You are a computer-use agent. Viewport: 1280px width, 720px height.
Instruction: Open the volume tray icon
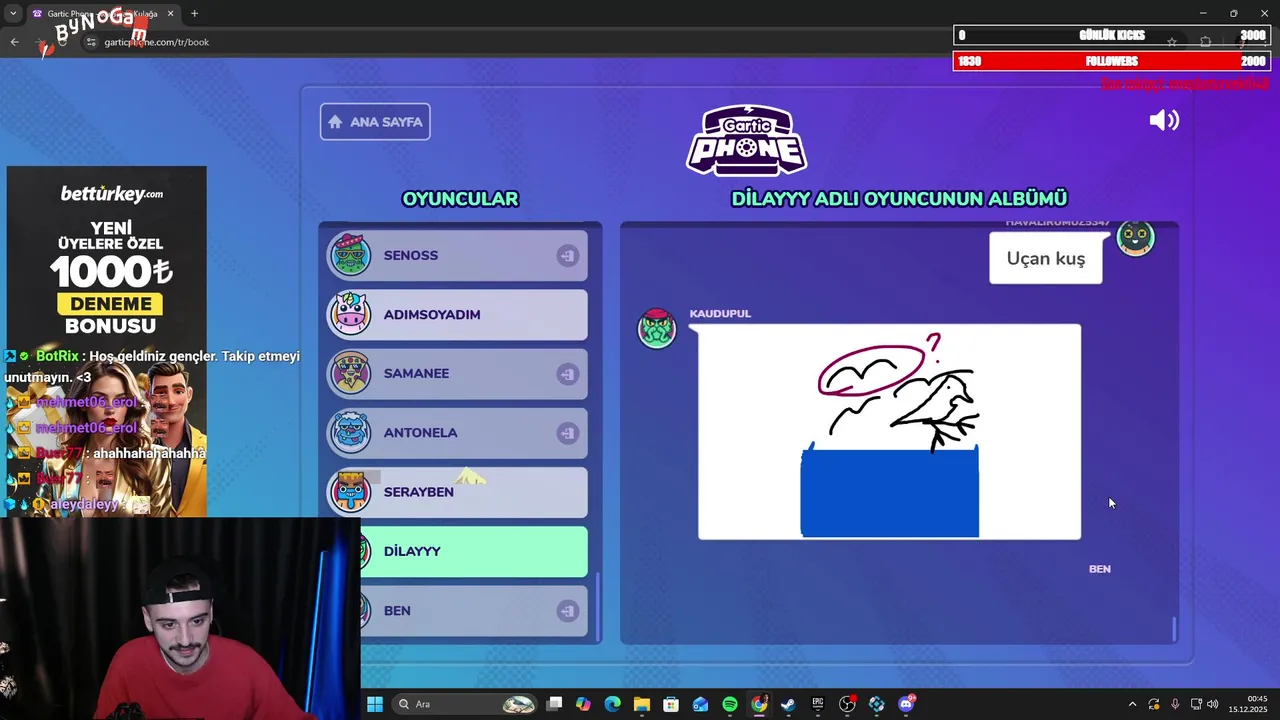pyautogui.click(x=1212, y=704)
